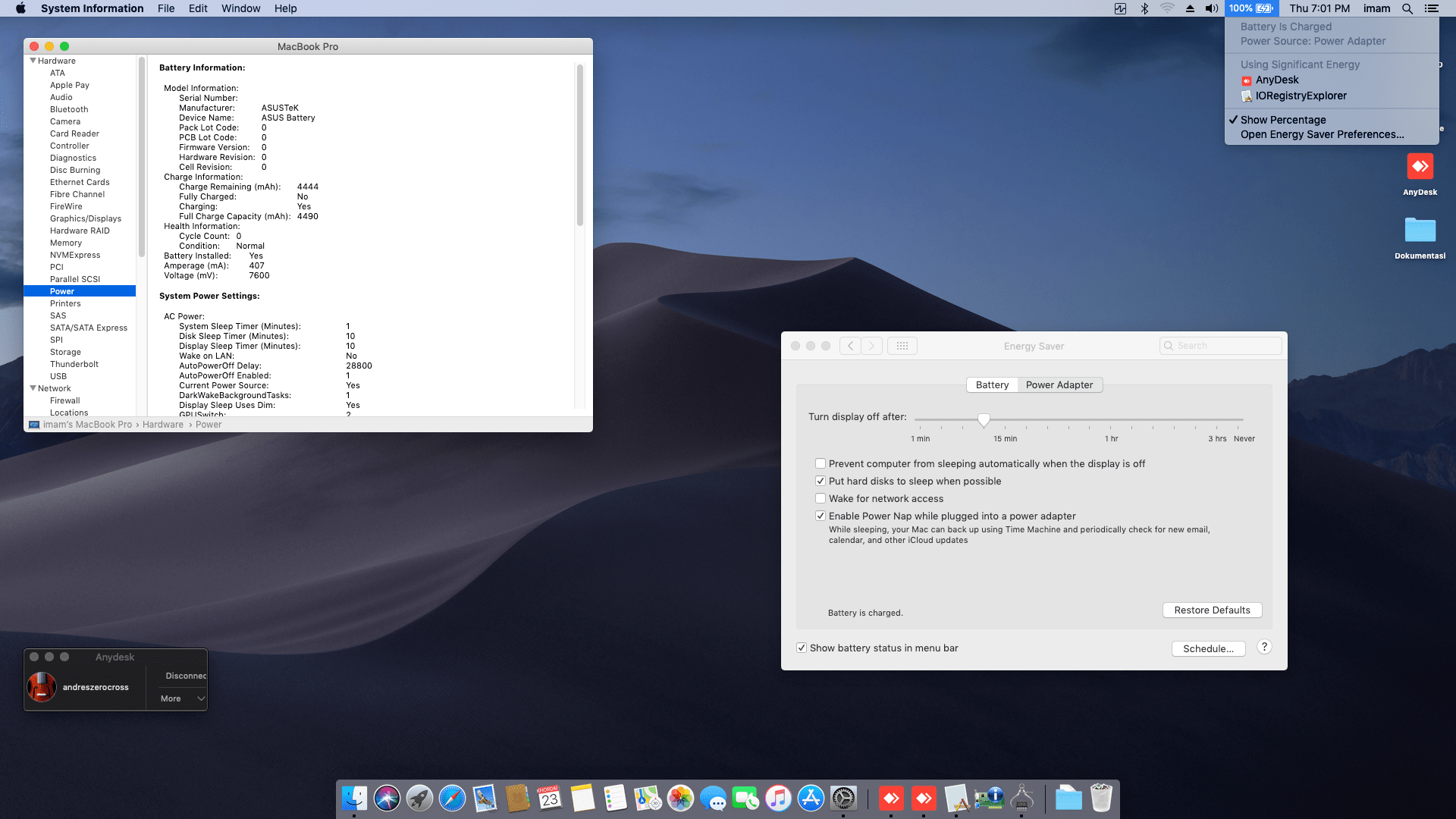This screenshot has height=819, width=1456.
Task: Show all preferences grid button
Action: [902, 346]
